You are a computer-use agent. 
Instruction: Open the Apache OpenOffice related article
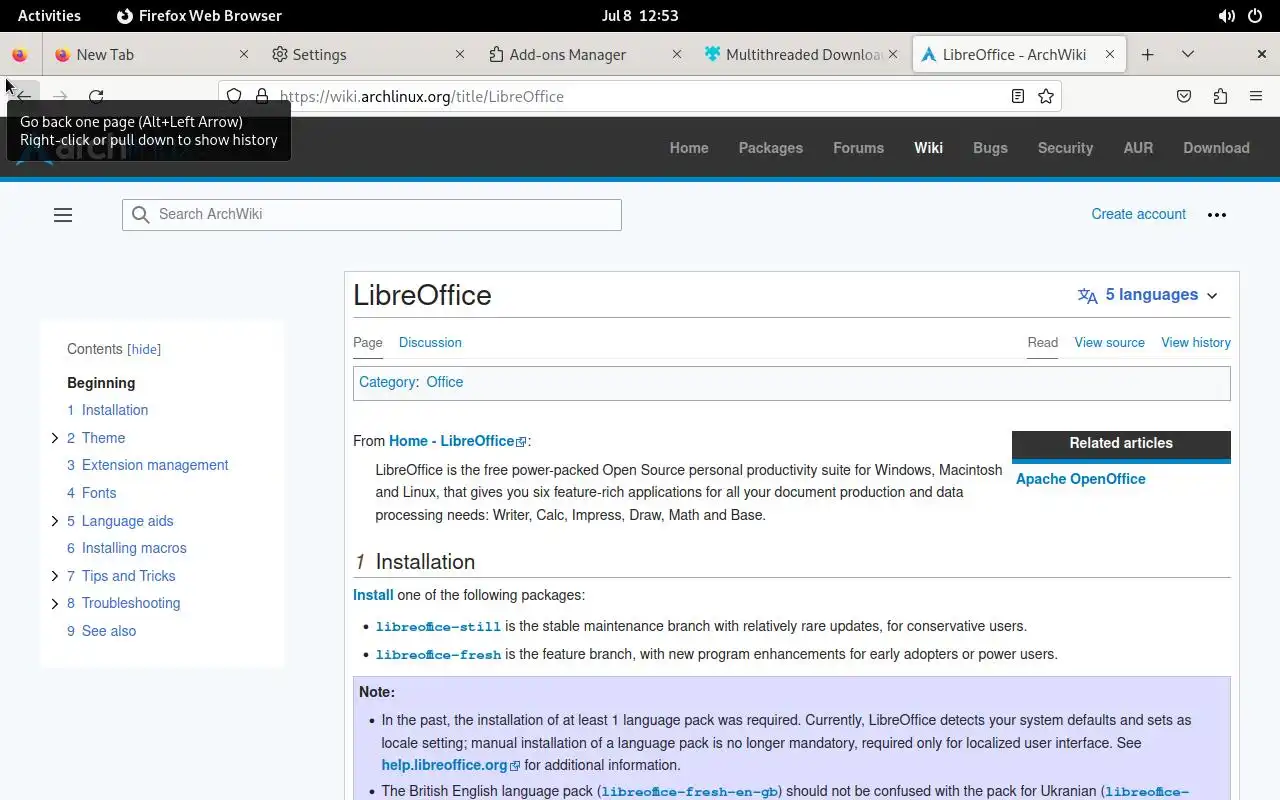1081,479
